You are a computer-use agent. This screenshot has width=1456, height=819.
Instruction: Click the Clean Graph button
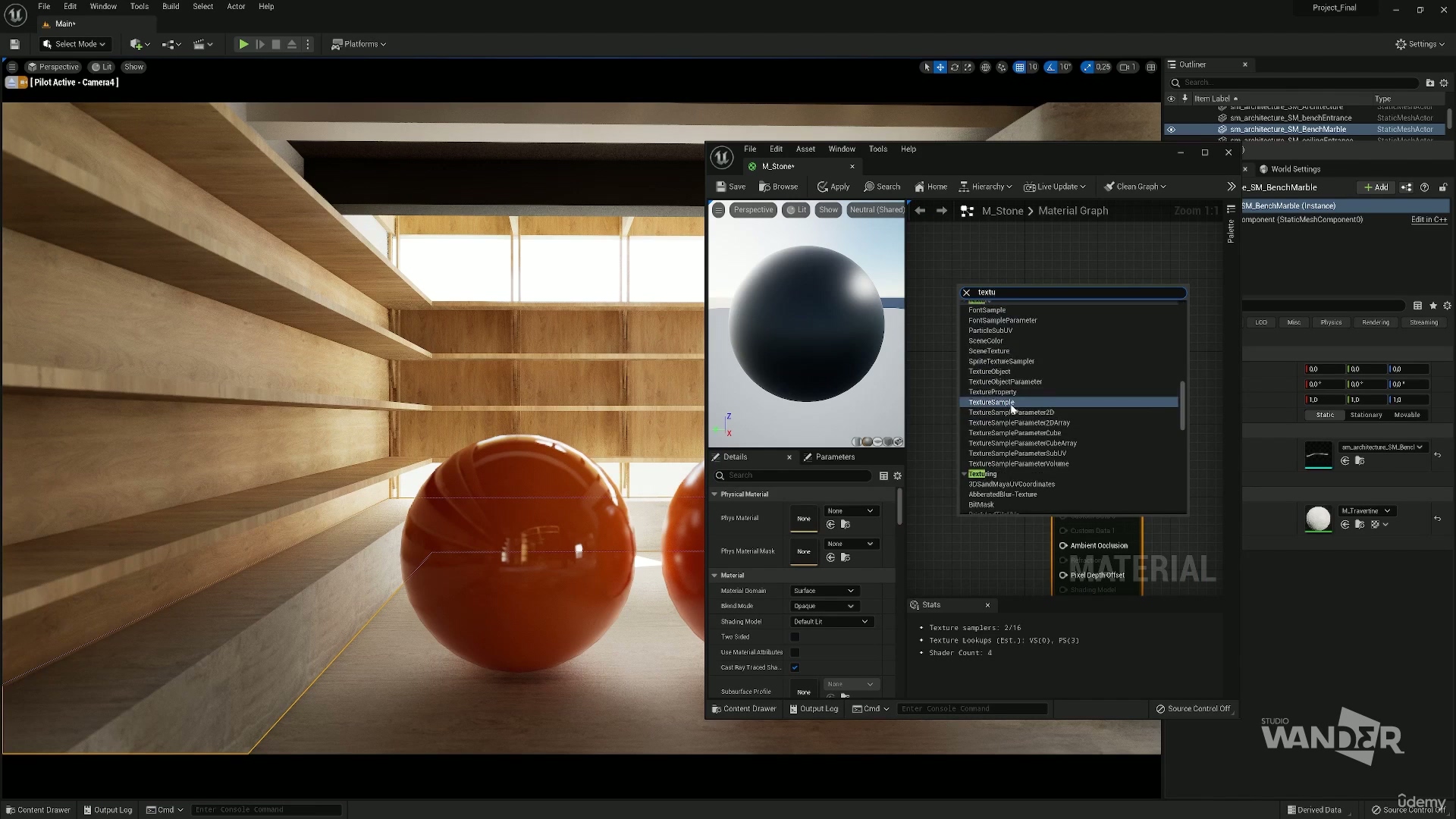(1134, 187)
